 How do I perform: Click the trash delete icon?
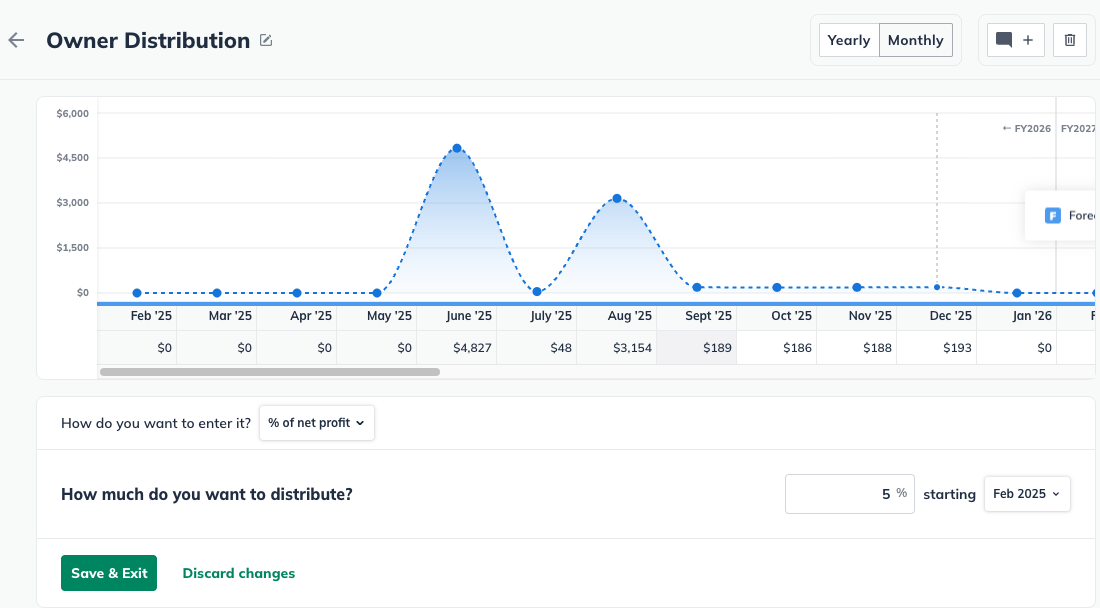(x=1069, y=40)
